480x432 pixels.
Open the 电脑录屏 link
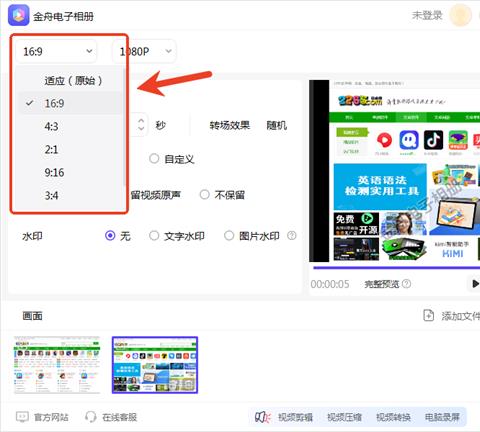pyautogui.click(x=442, y=417)
